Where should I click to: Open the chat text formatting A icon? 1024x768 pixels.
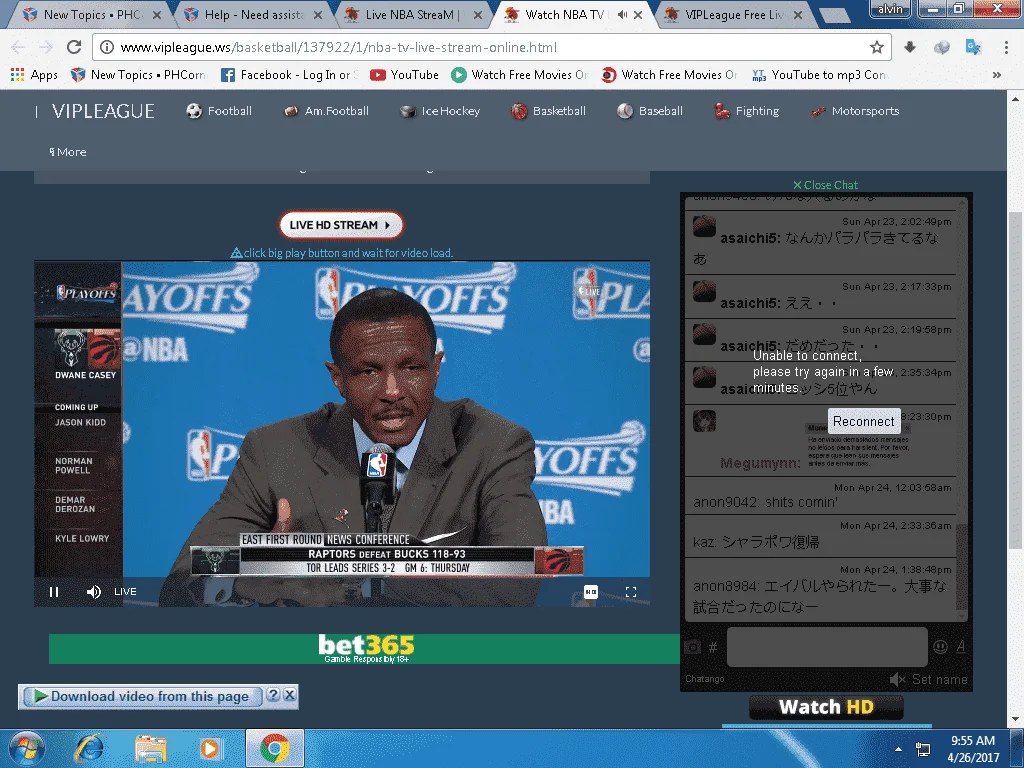click(x=961, y=647)
